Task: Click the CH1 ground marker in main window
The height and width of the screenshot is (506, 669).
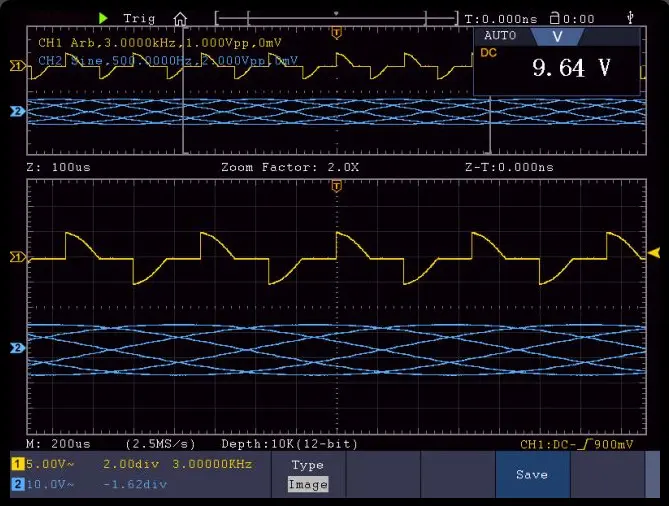Action: pyautogui.click(x=16, y=257)
